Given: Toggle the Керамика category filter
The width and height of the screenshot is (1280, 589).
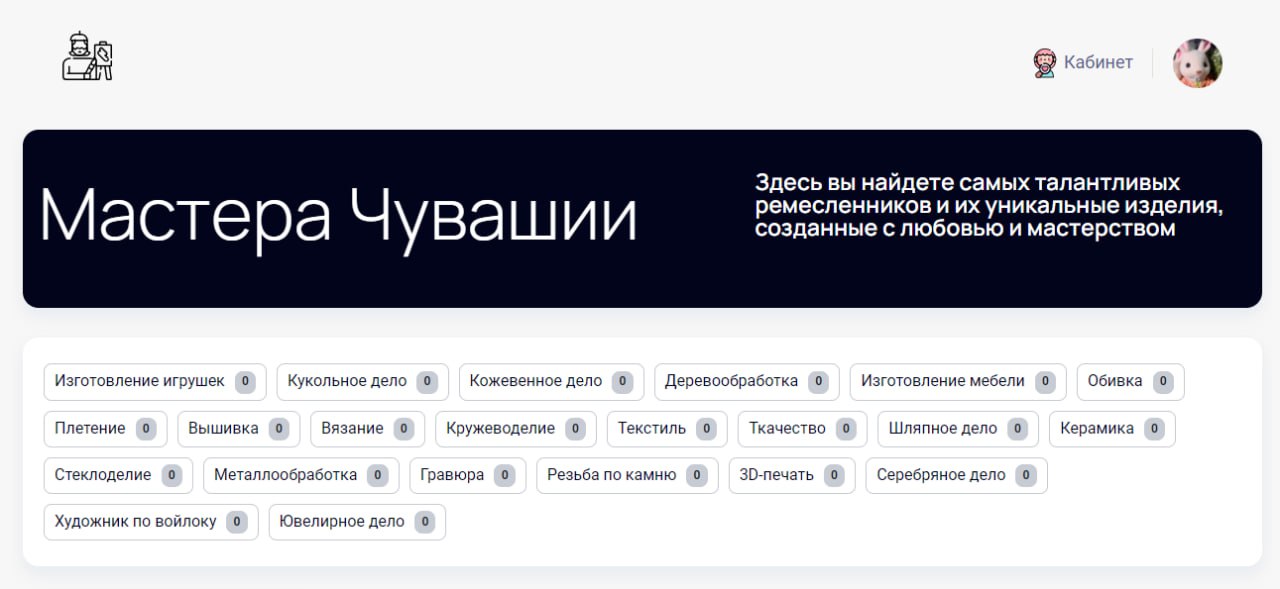Looking at the screenshot, I should click(1112, 428).
